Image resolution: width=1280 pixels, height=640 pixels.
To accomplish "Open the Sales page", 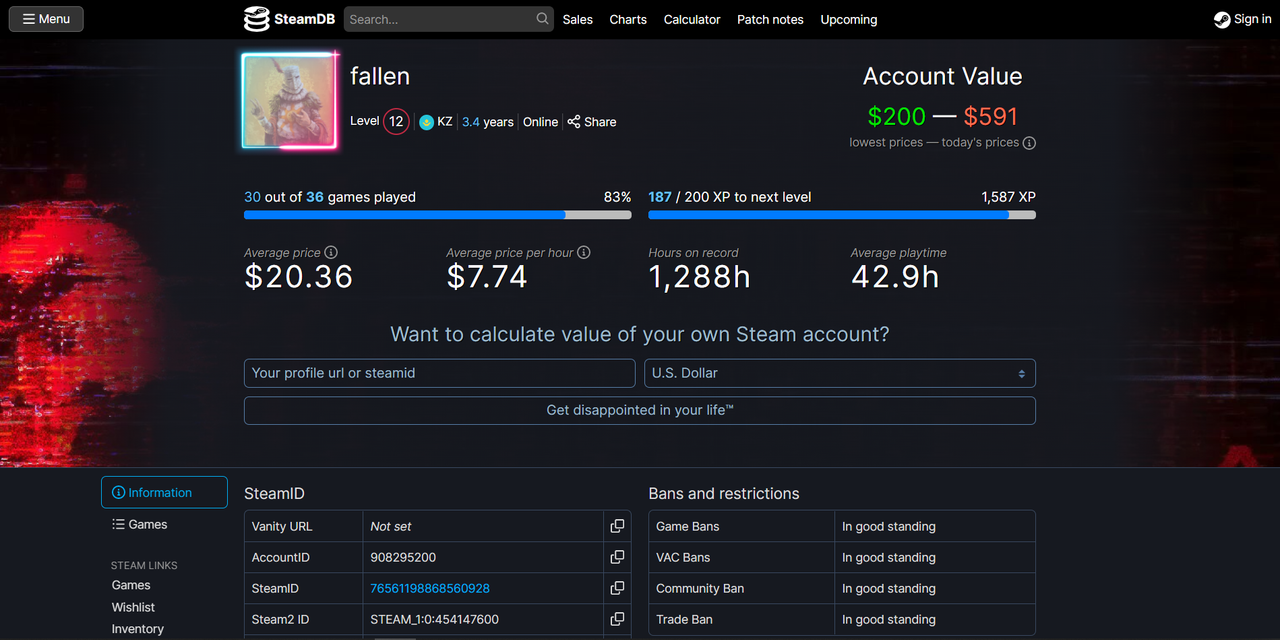I will click(578, 19).
